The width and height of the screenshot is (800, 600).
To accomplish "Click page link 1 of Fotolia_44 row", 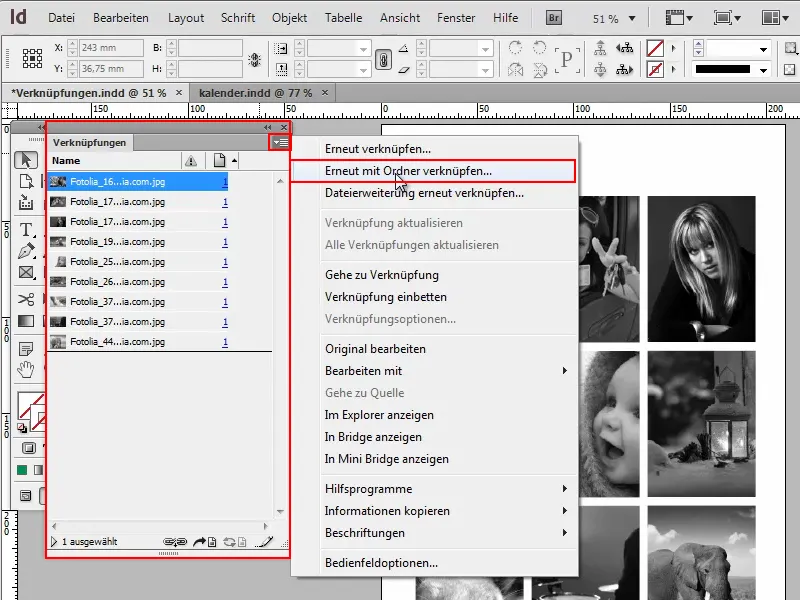I will [225, 342].
